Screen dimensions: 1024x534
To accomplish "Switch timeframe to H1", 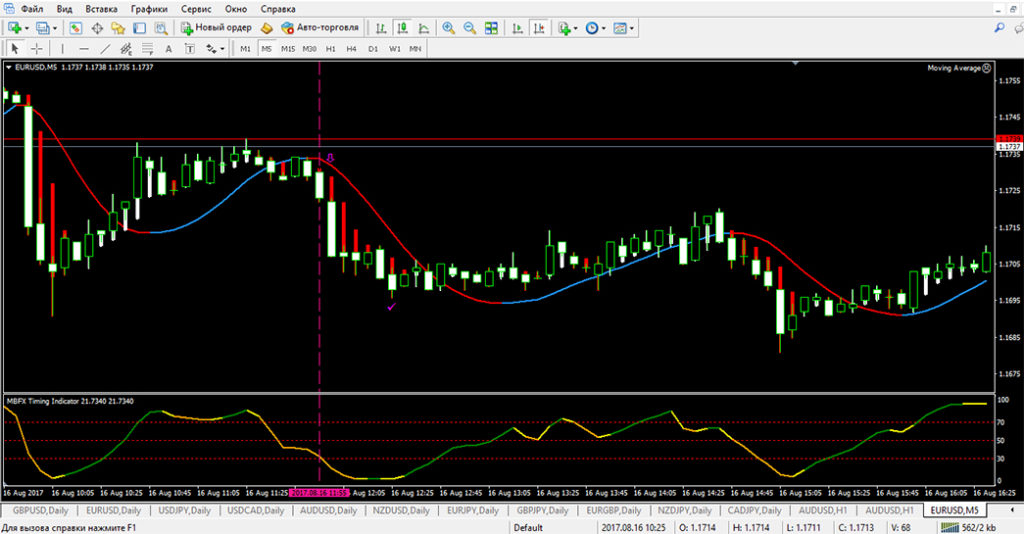I will (x=330, y=49).
